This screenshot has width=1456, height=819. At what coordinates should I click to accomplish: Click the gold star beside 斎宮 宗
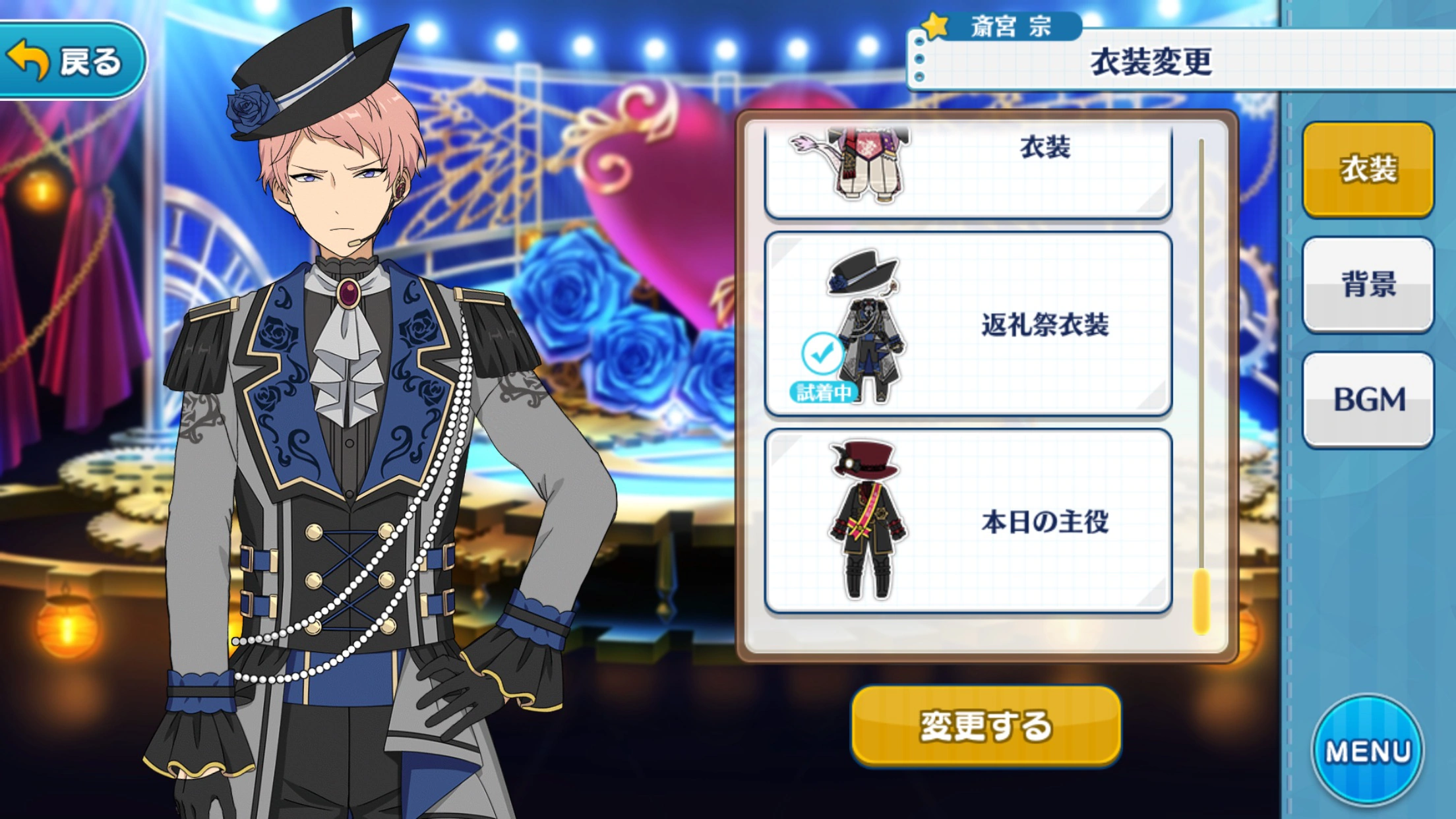[x=936, y=24]
